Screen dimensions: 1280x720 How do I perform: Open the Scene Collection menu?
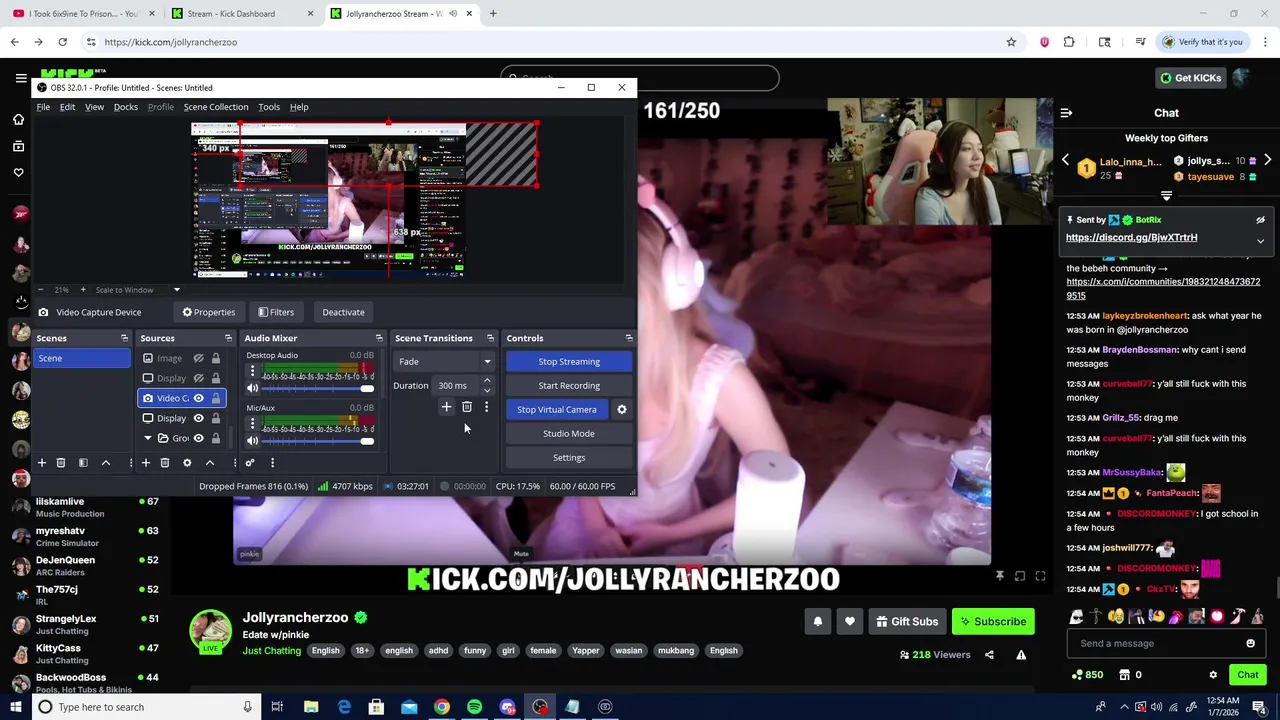pyautogui.click(x=216, y=107)
